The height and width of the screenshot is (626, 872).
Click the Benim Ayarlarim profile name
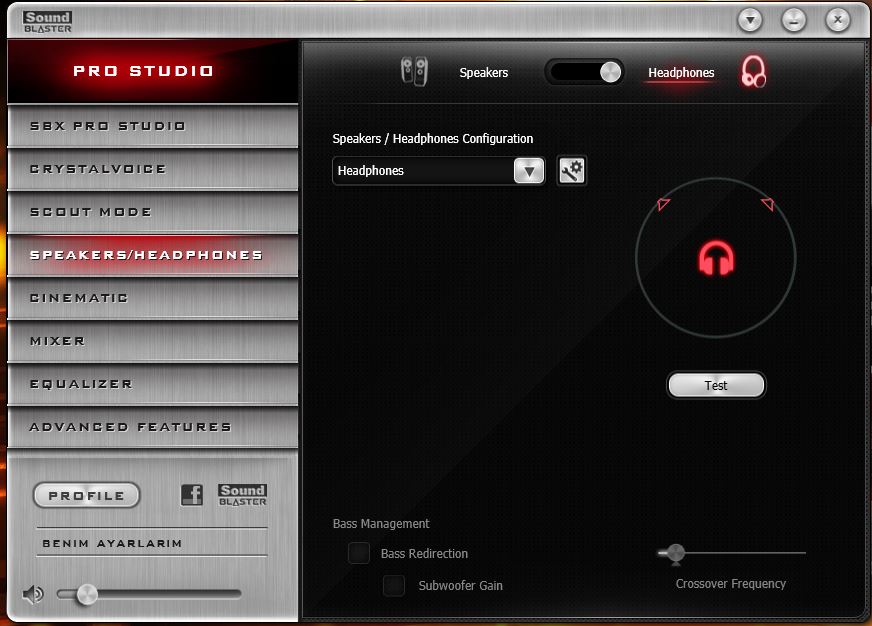tap(112, 543)
